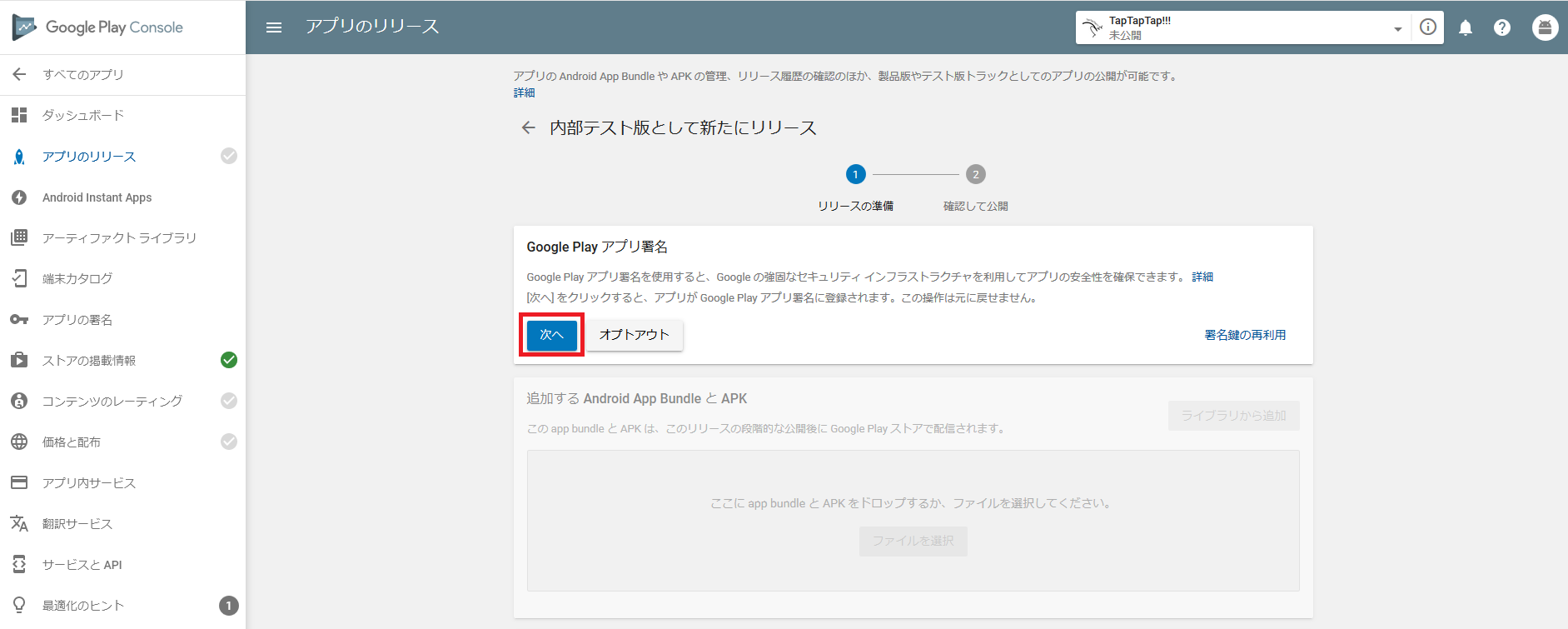Select すべてのアプリ in the sidebar
Viewport: 1568px width, 629px height.
[x=83, y=75]
